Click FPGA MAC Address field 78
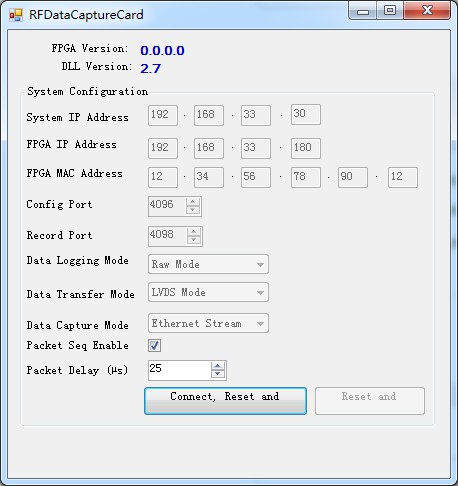 [306, 177]
